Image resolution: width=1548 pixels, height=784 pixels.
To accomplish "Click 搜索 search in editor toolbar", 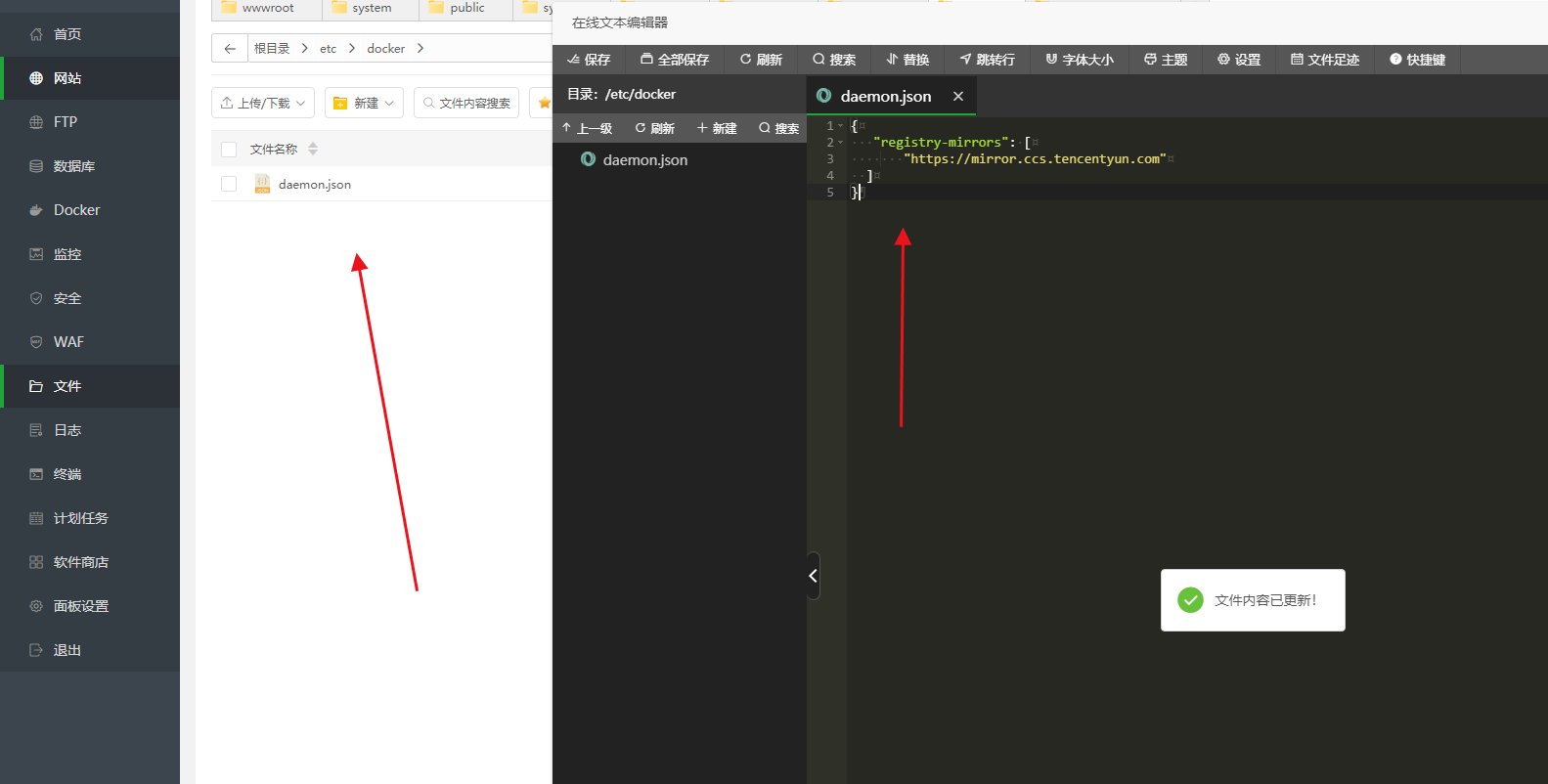I will [834, 60].
